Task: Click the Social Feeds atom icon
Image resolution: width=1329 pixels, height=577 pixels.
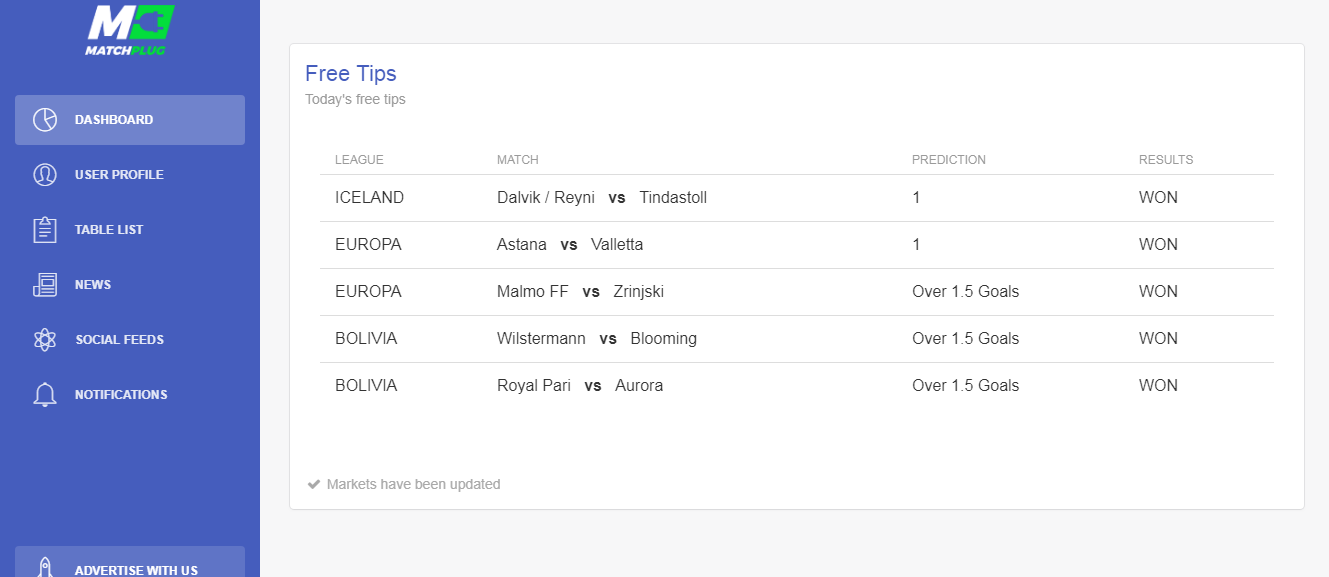Action: coord(45,340)
